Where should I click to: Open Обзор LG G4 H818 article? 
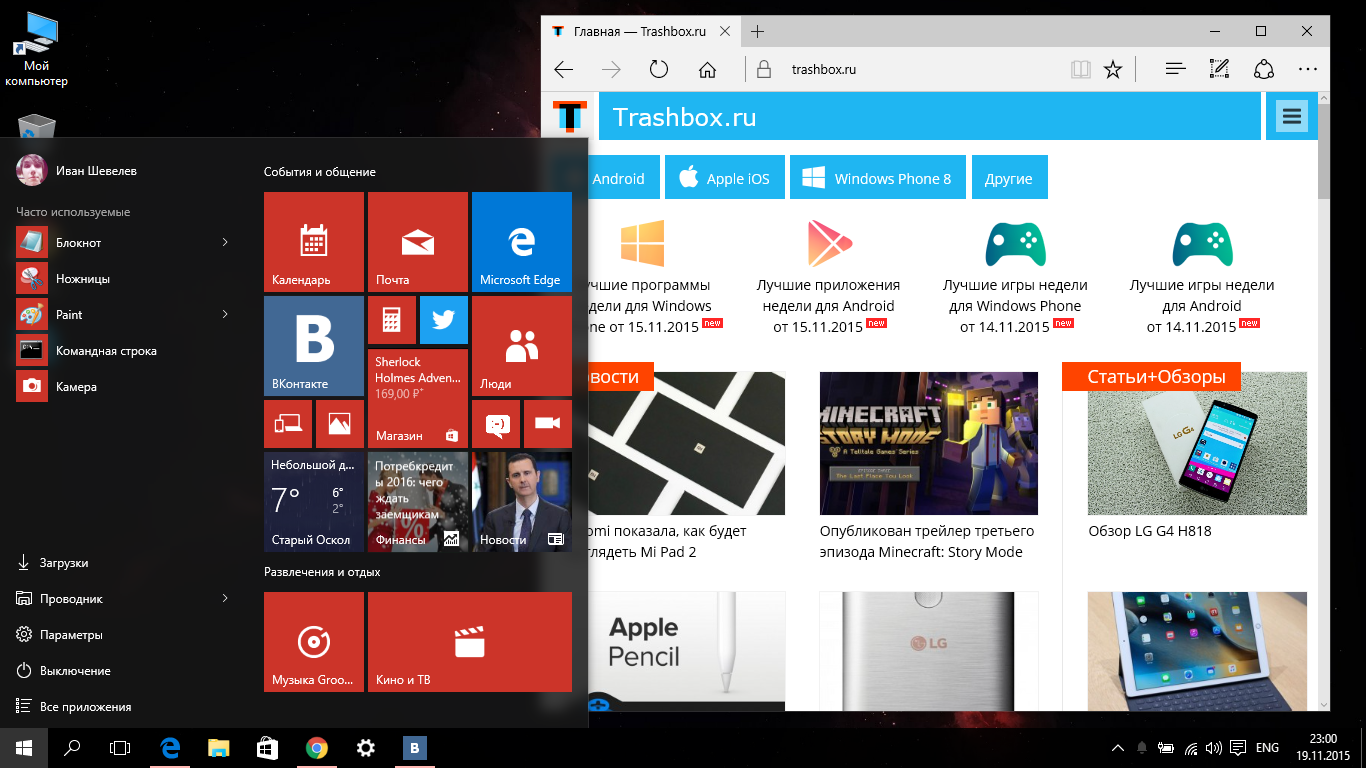(x=1150, y=531)
